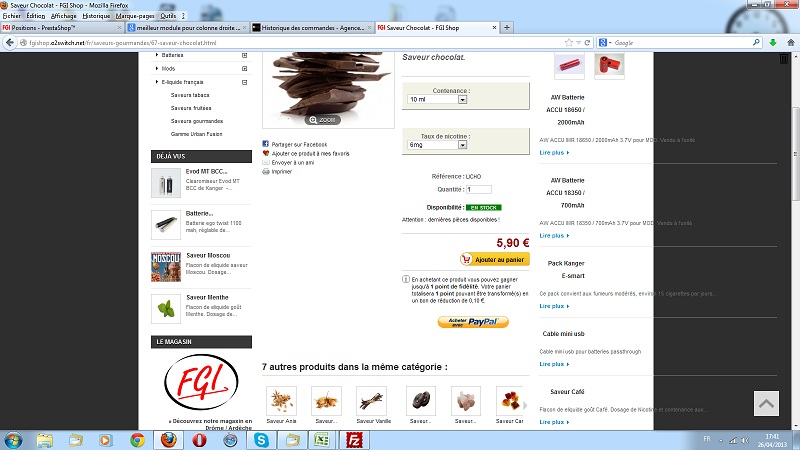Open Saveur Anis product thumbnail
The image size is (800, 450).
pyautogui.click(x=281, y=401)
